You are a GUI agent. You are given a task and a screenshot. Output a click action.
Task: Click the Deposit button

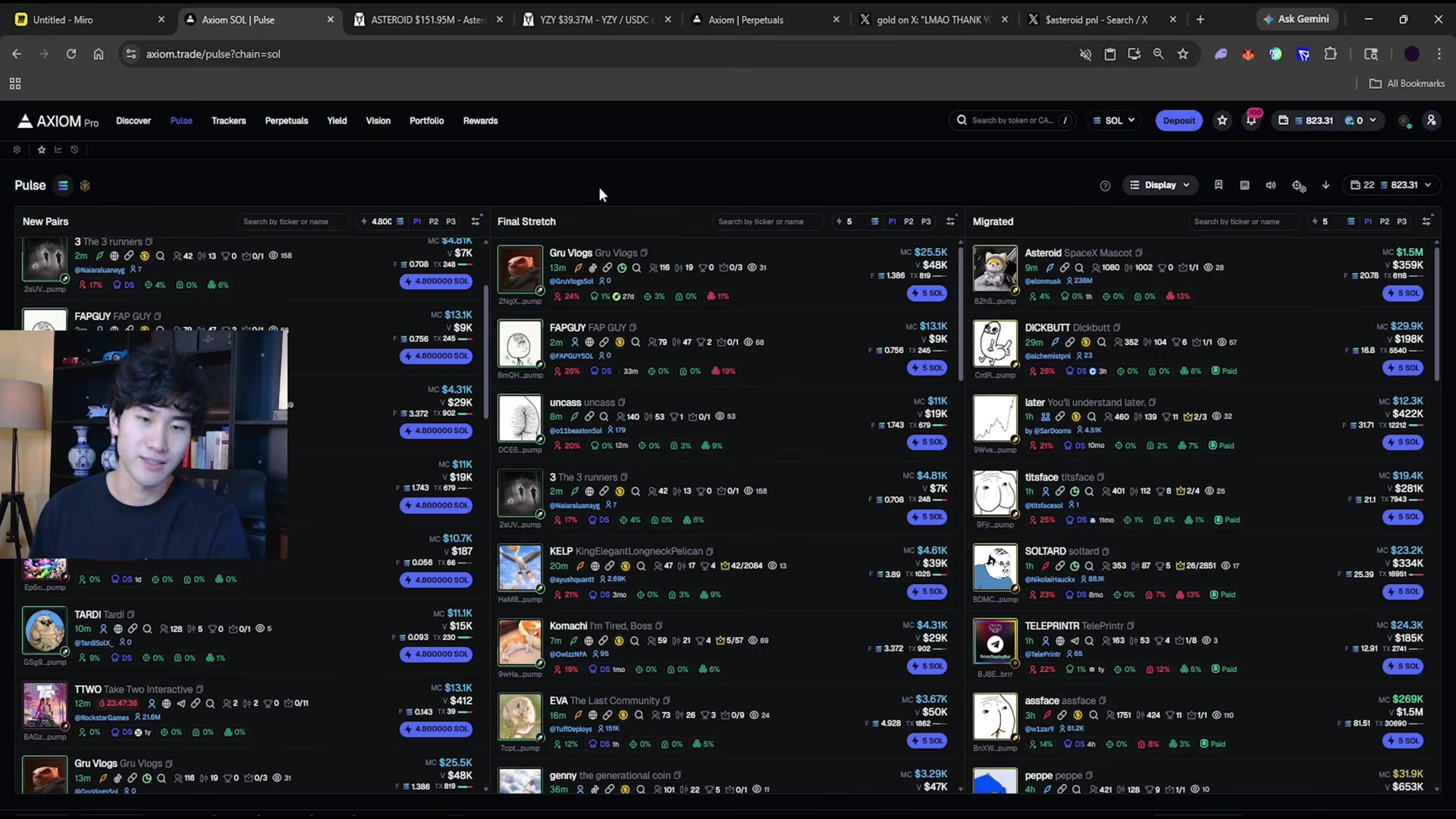1178,121
